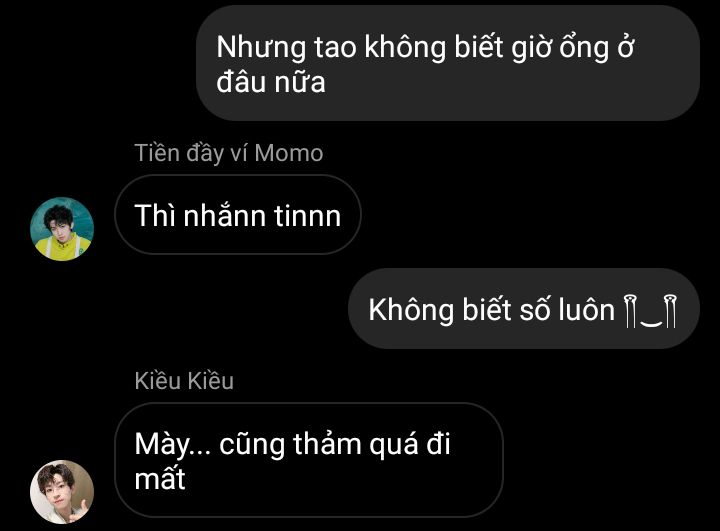
Task: Tap the word "Mày..." in Kiều Kiều's message
Action: tap(173, 445)
